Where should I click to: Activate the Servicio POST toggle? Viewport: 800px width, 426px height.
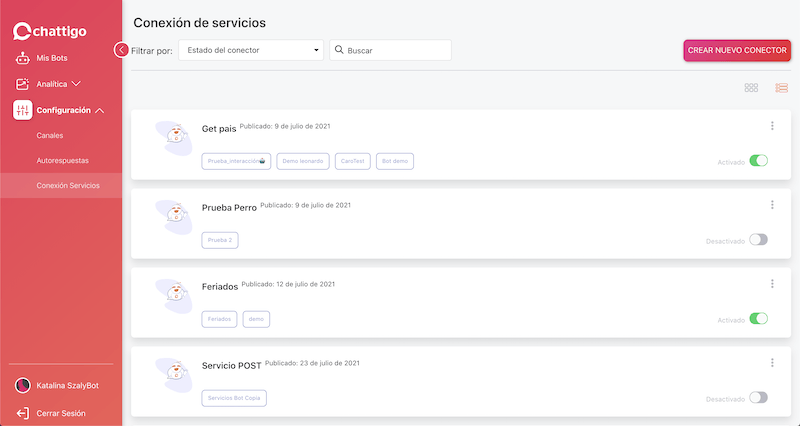tap(758, 397)
